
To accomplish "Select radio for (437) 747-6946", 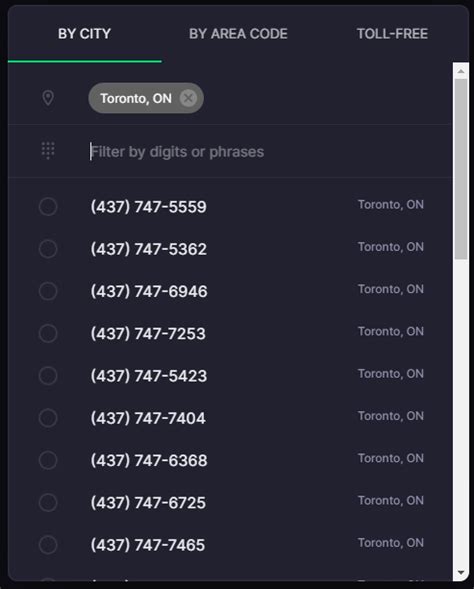I will (48, 291).
